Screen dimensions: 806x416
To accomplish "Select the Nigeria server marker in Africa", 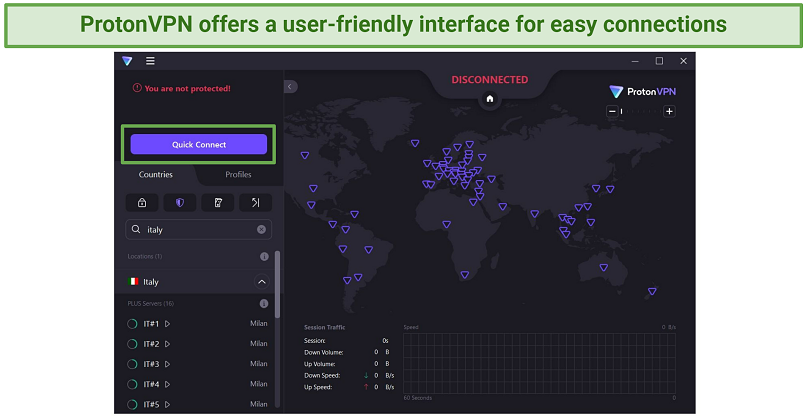I will click(x=447, y=224).
